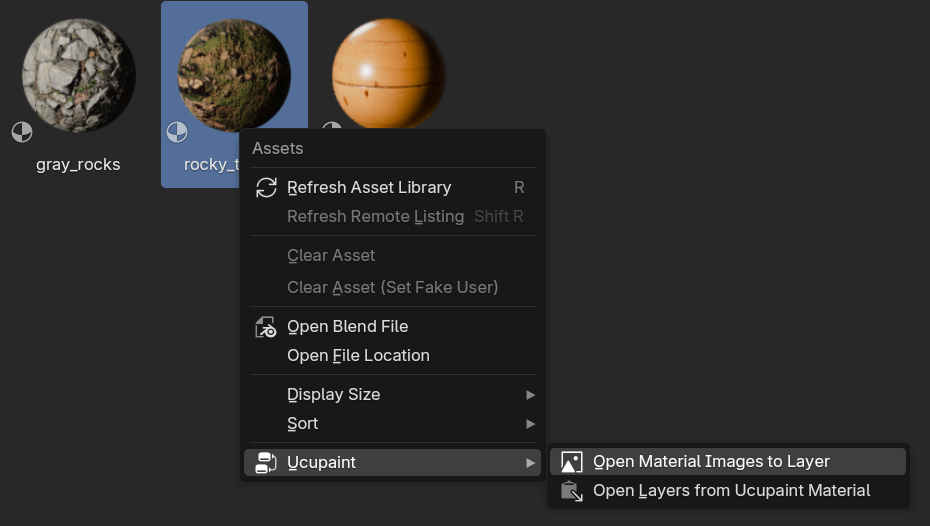Choose Refresh Asset Library from context menu
Viewport: 930px width, 526px height.
[393, 187]
